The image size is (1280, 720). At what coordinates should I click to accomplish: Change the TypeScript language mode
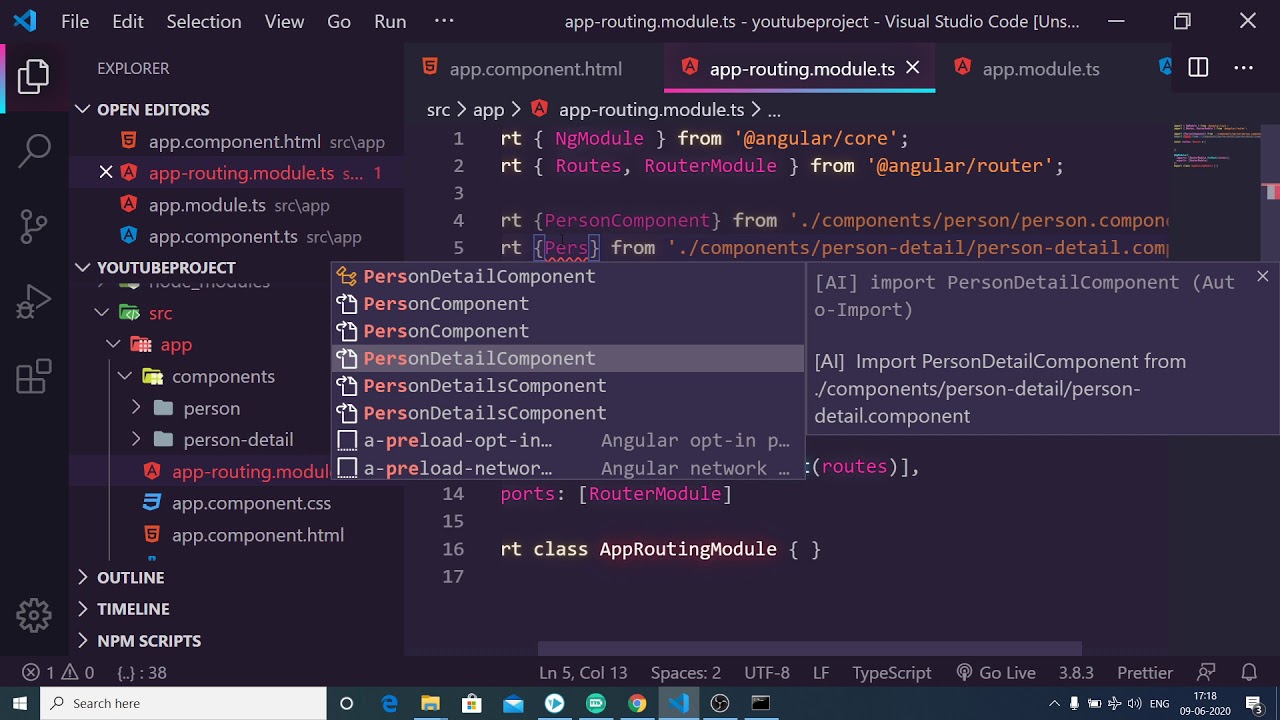click(x=891, y=673)
